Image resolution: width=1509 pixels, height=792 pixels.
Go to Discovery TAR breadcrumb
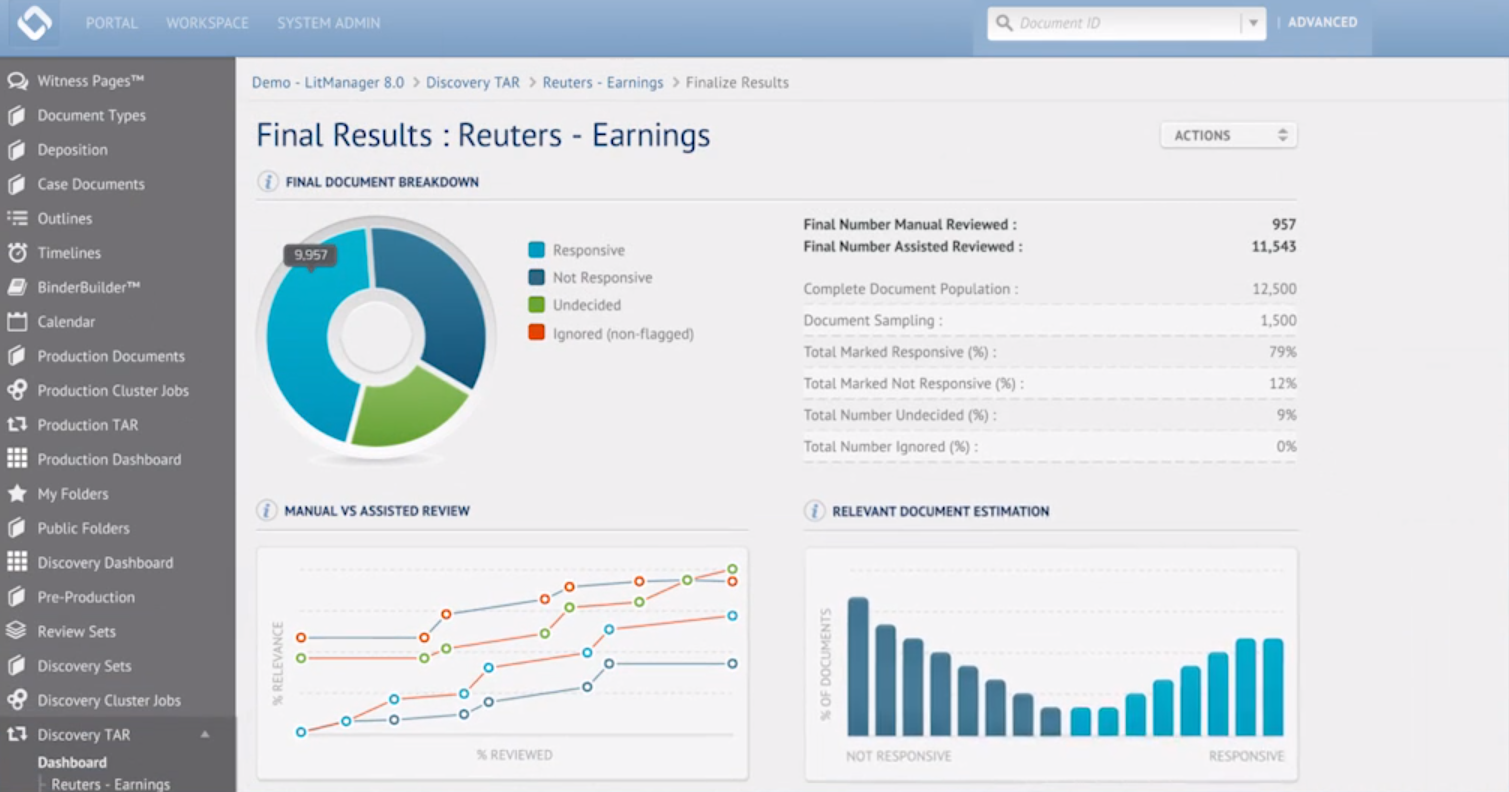[x=473, y=83]
